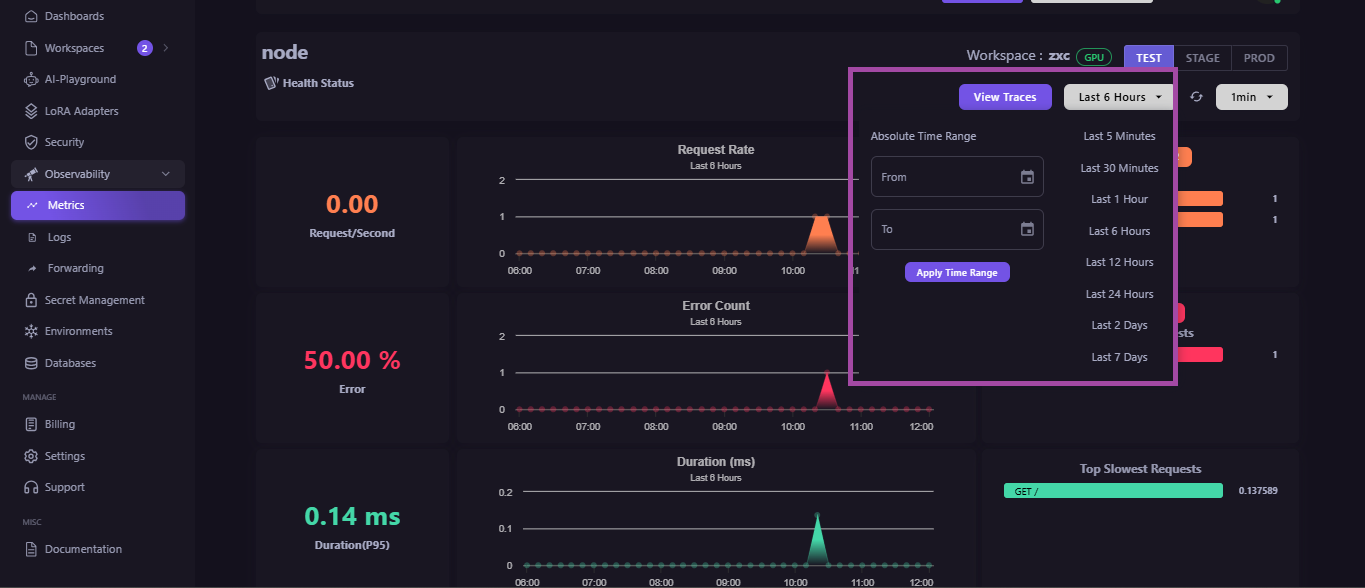Expand the Workspaces chevron
This screenshot has height=588, width=1365.
(x=166, y=48)
